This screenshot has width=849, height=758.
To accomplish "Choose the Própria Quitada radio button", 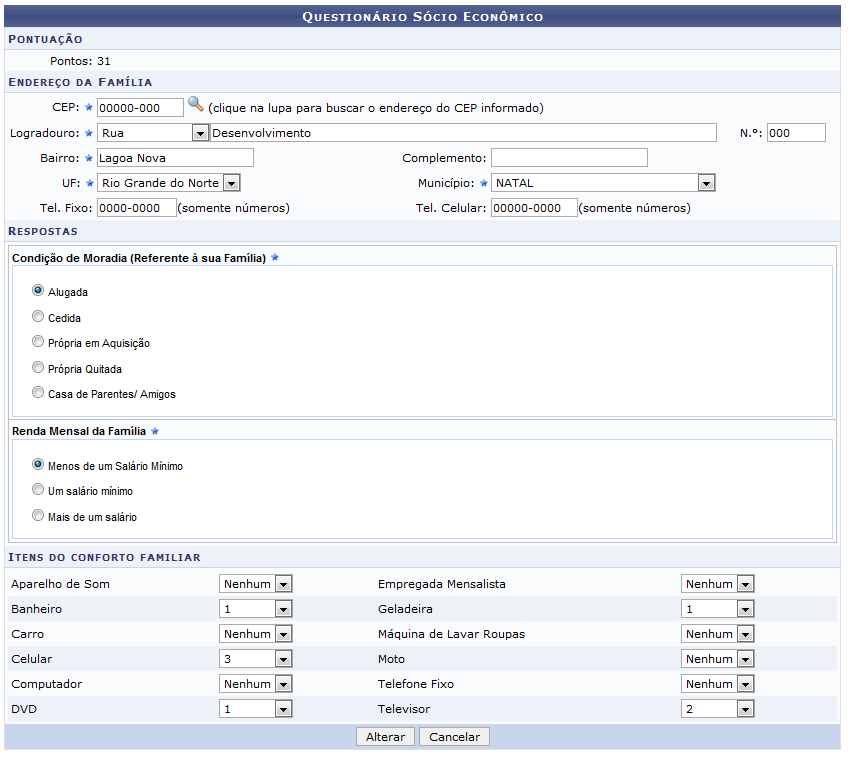I will pyautogui.click(x=38, y=368).
